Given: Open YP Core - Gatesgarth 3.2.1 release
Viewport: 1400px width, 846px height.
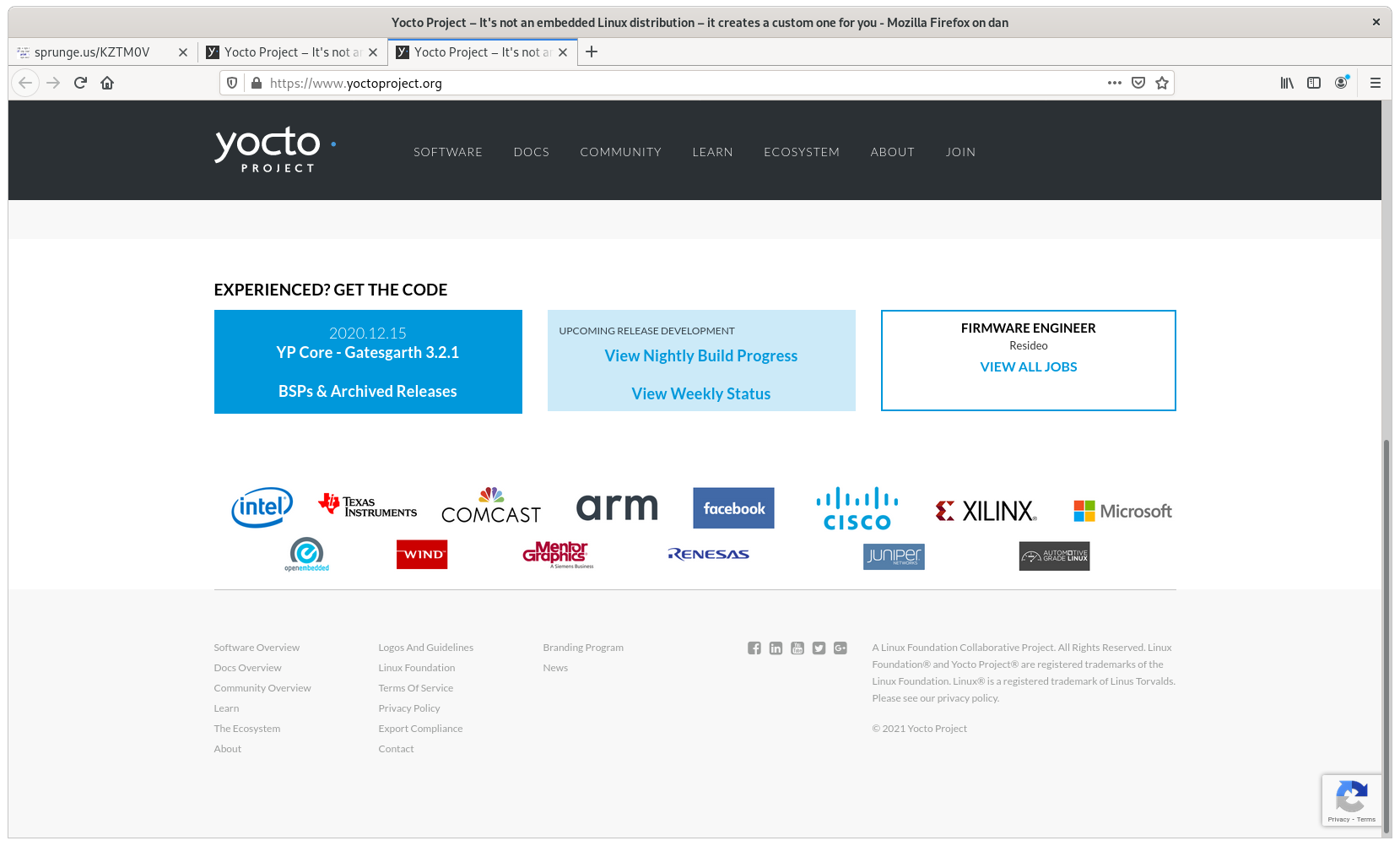Looking at the screenshot, I should 368,352.
